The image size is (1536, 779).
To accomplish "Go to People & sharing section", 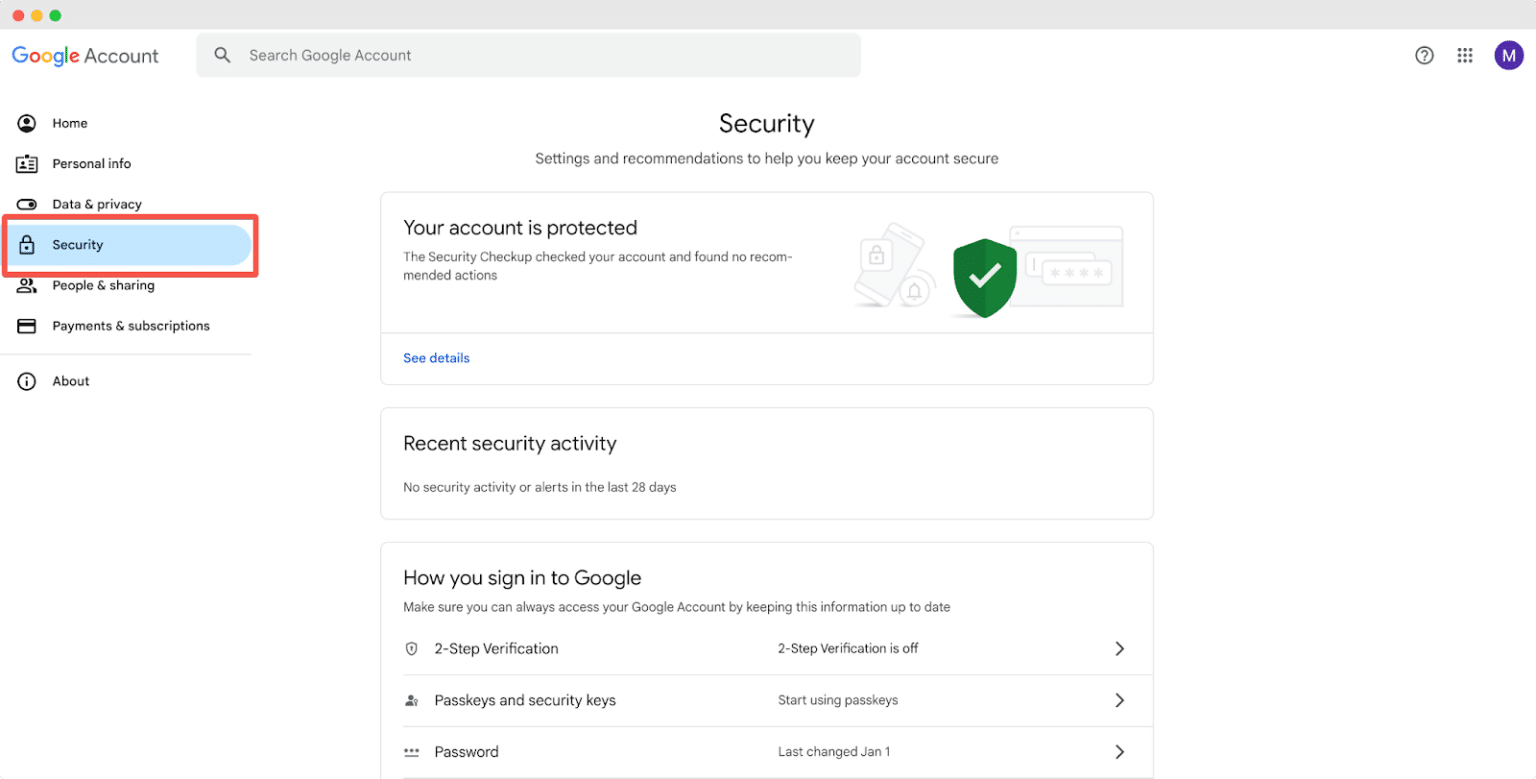I will click(103, 285).
